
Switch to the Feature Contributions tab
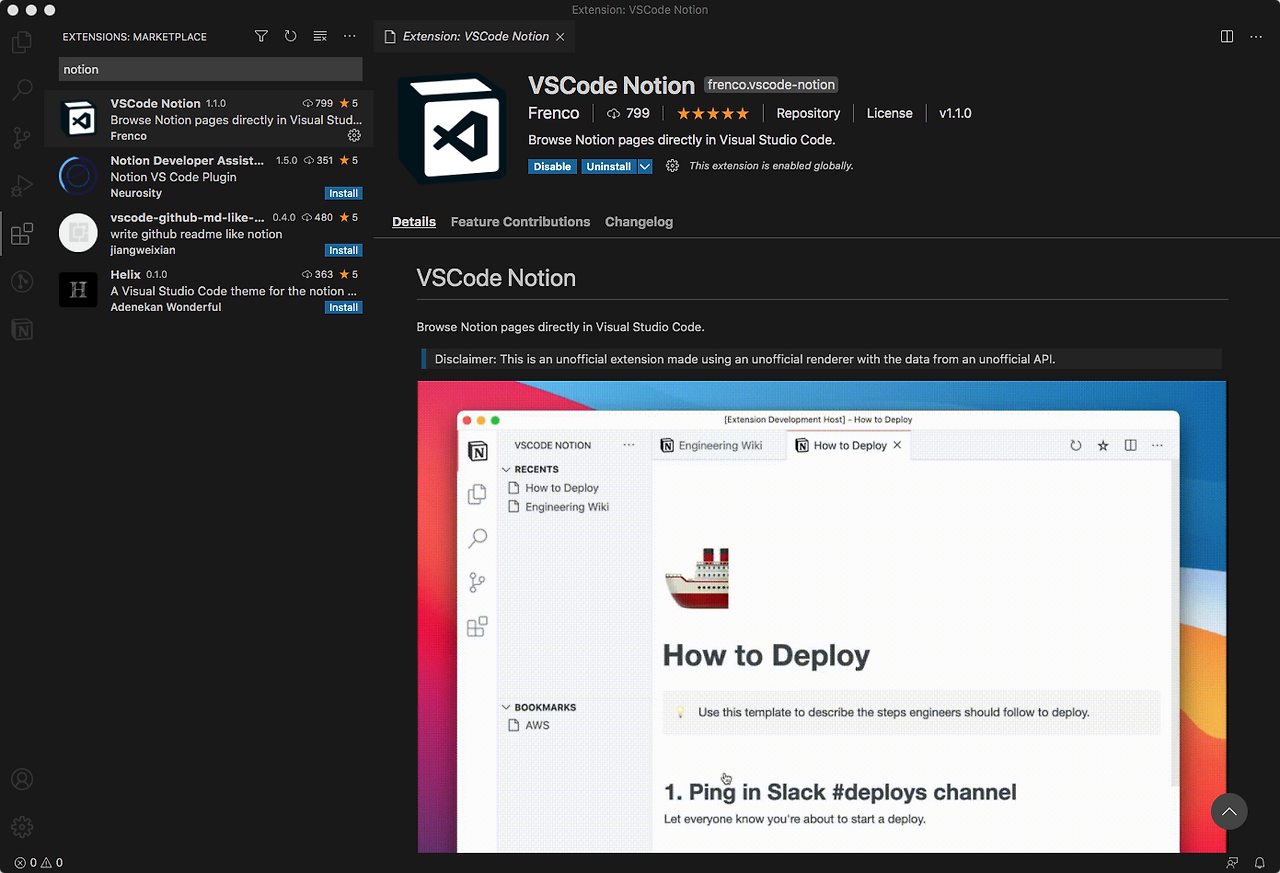coord(520,222)
